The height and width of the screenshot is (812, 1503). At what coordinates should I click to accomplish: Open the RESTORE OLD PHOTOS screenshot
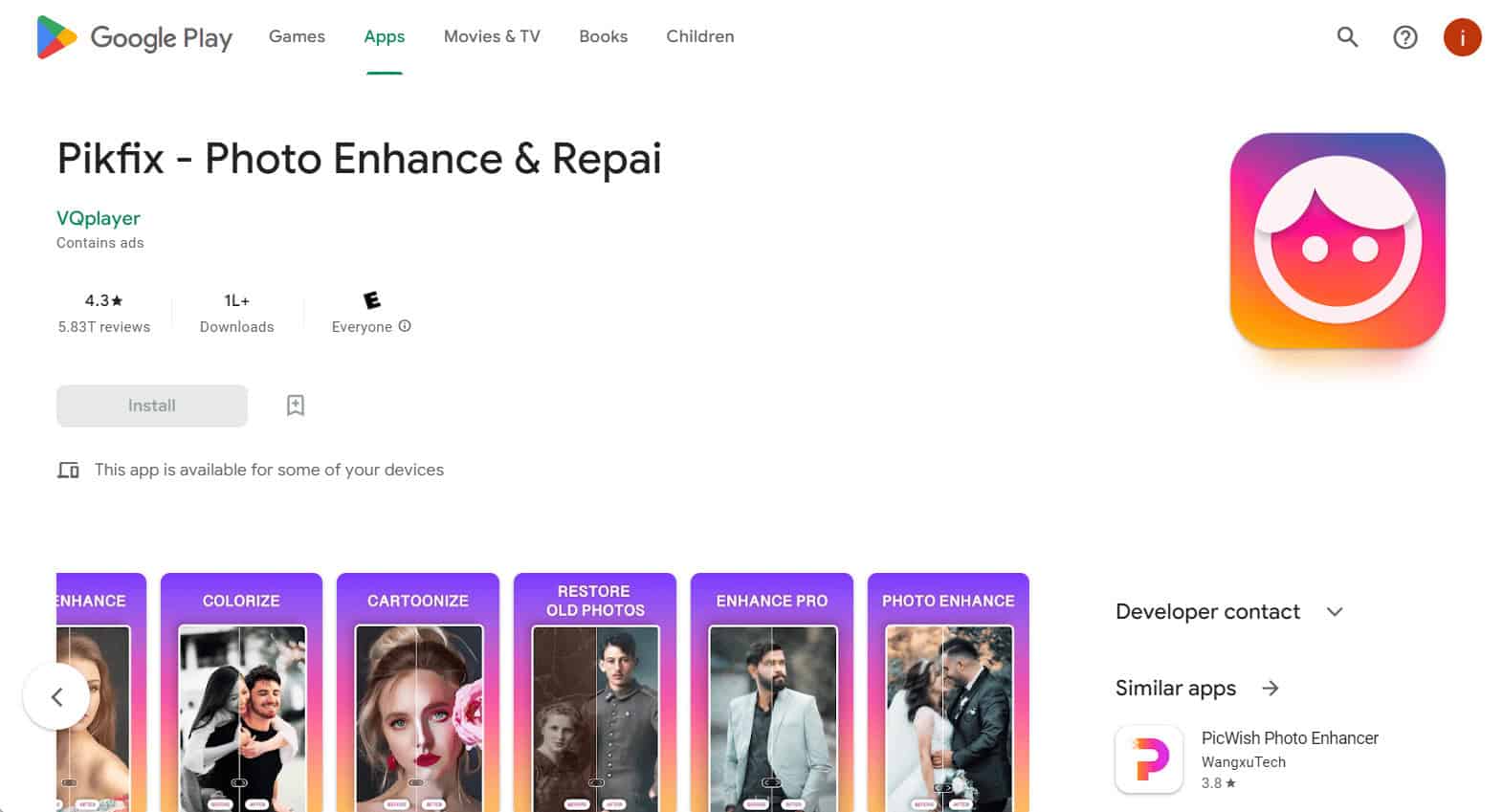(x=595, y=692)
